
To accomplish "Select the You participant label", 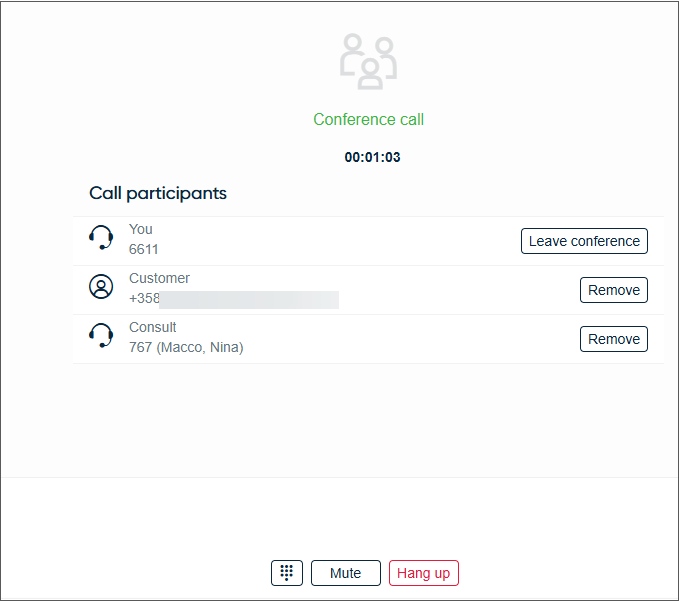I will click(x=141, y=229).
